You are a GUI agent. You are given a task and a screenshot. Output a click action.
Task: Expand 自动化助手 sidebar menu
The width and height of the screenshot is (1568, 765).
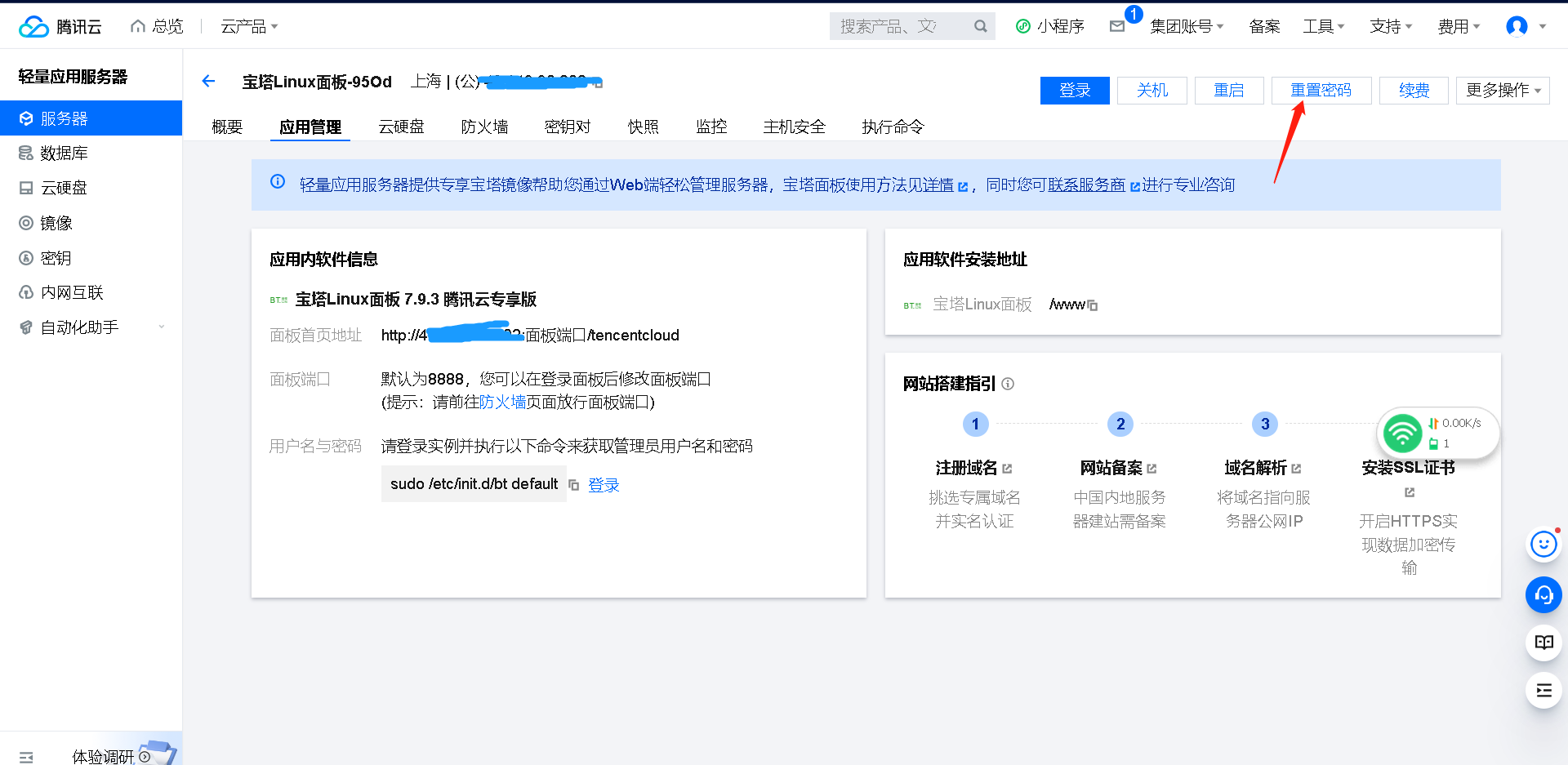[x=91, y=327]
